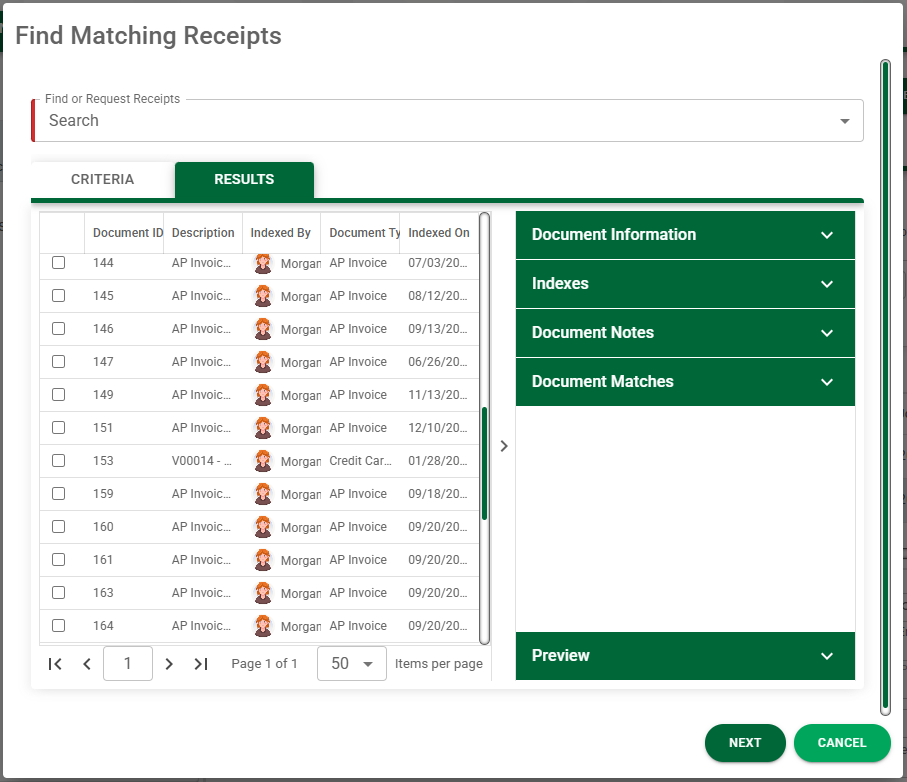The width and height of the screenshot is (907, 782).
Task: Click the 06/26/20... indexed date
Action: coord(438,362)
